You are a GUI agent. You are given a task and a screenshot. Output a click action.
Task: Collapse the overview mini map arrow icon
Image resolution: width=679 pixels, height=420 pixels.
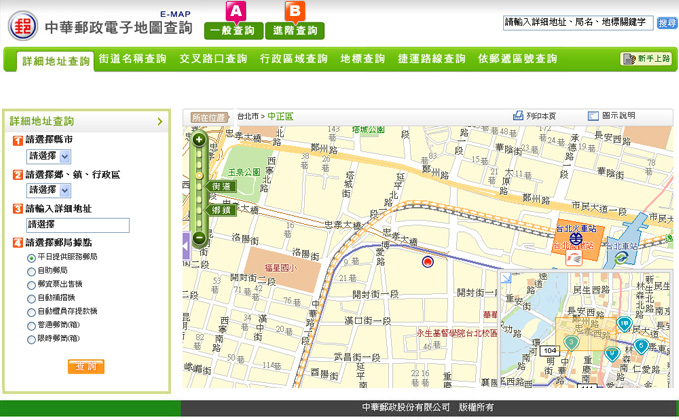click(x=506, y=278)
